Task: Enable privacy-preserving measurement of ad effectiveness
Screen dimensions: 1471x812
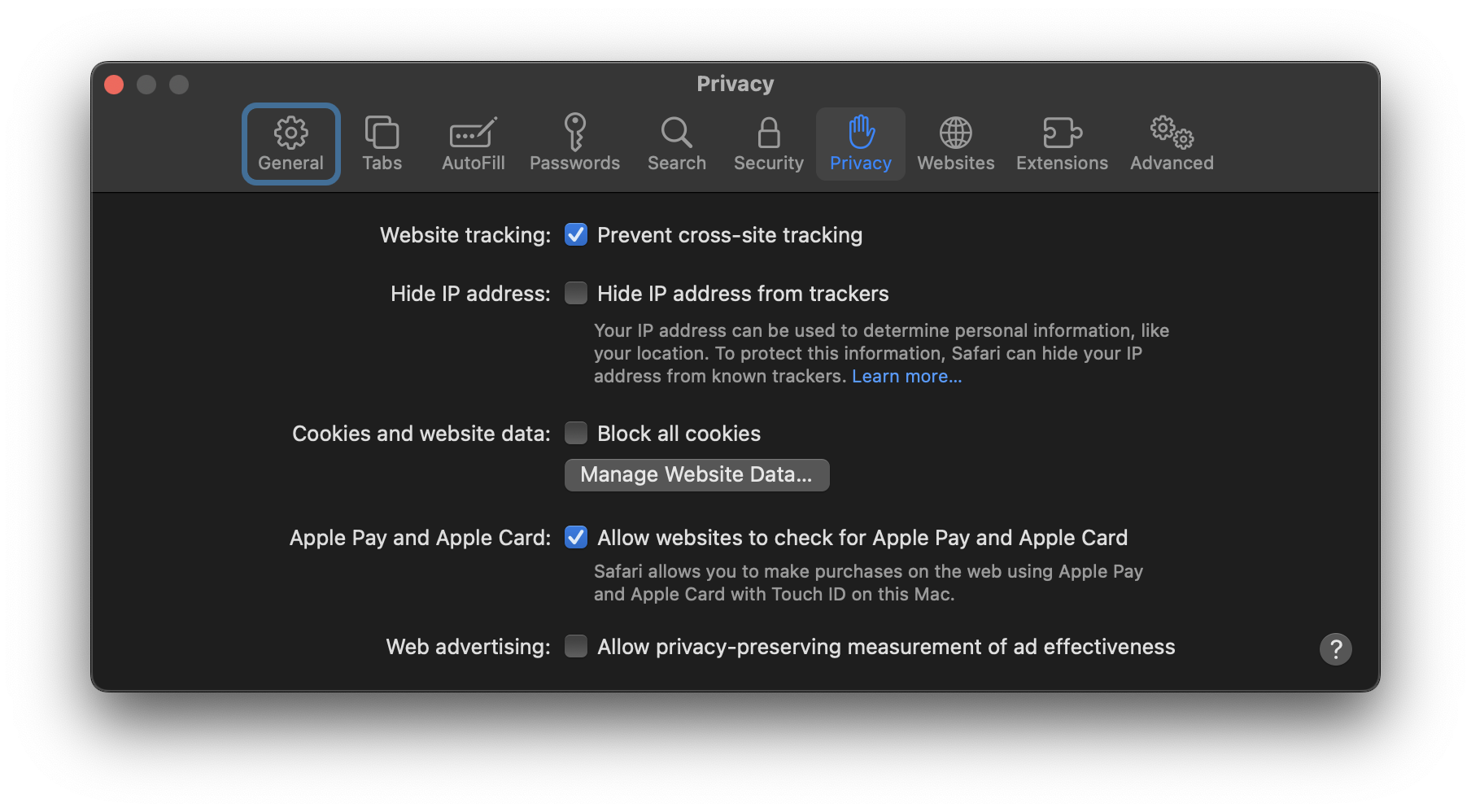Action: [x=576, y=646]
